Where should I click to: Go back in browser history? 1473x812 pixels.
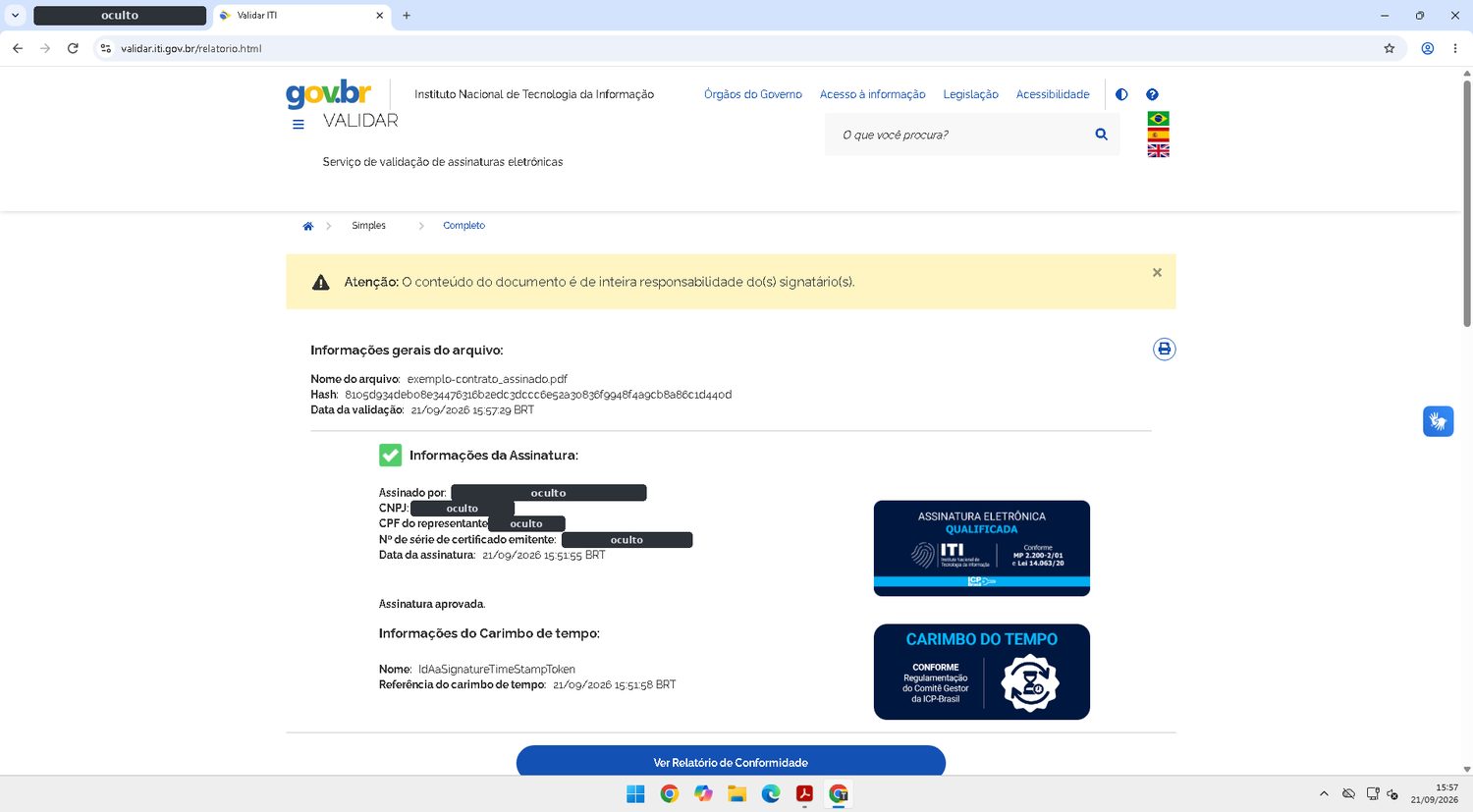18,48
